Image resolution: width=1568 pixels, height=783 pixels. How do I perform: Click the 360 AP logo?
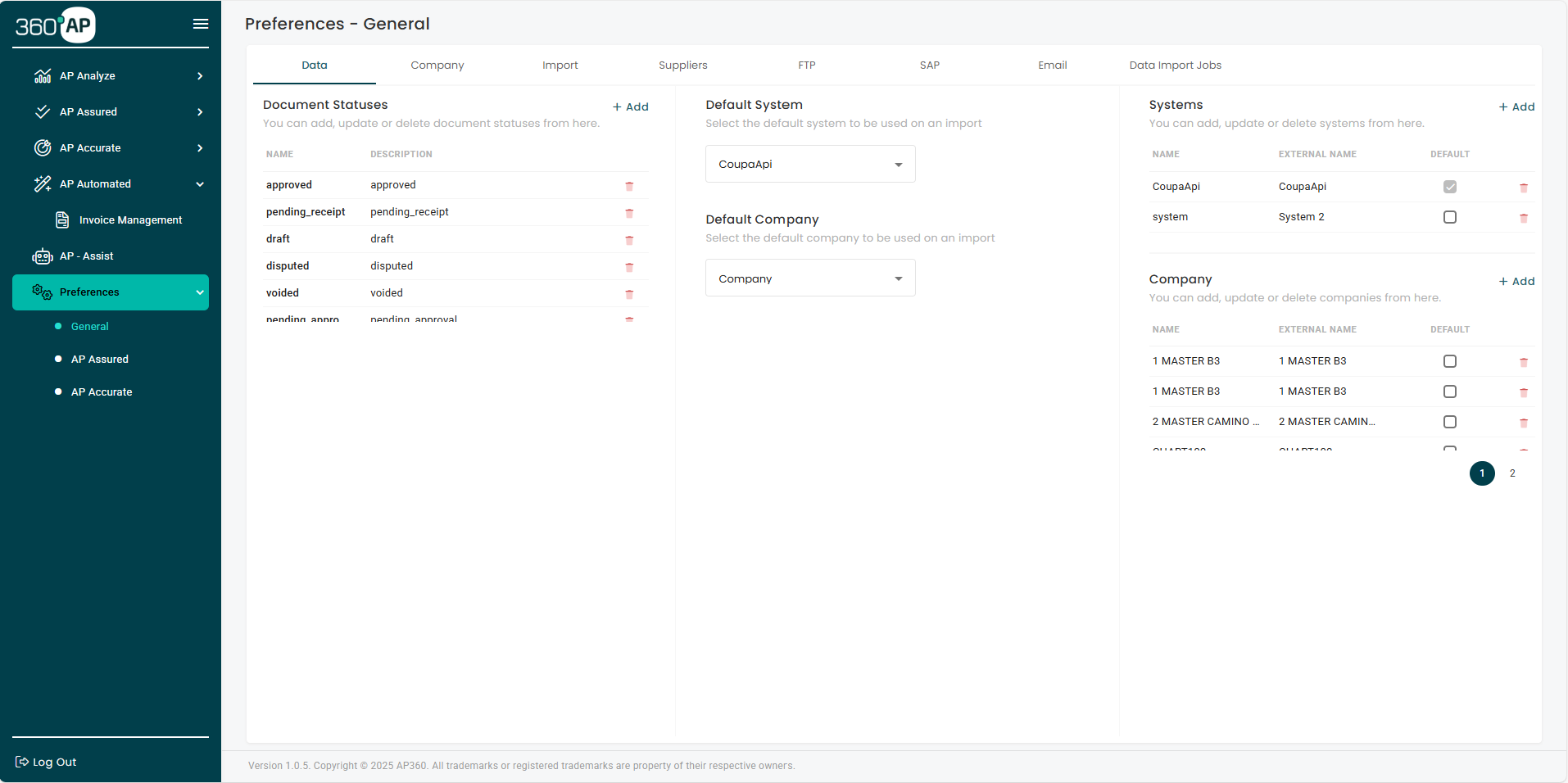click(54, 25)
